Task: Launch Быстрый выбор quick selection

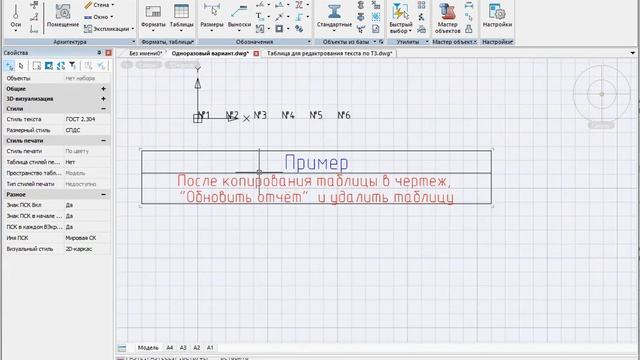Action: [x=400, y=18]
